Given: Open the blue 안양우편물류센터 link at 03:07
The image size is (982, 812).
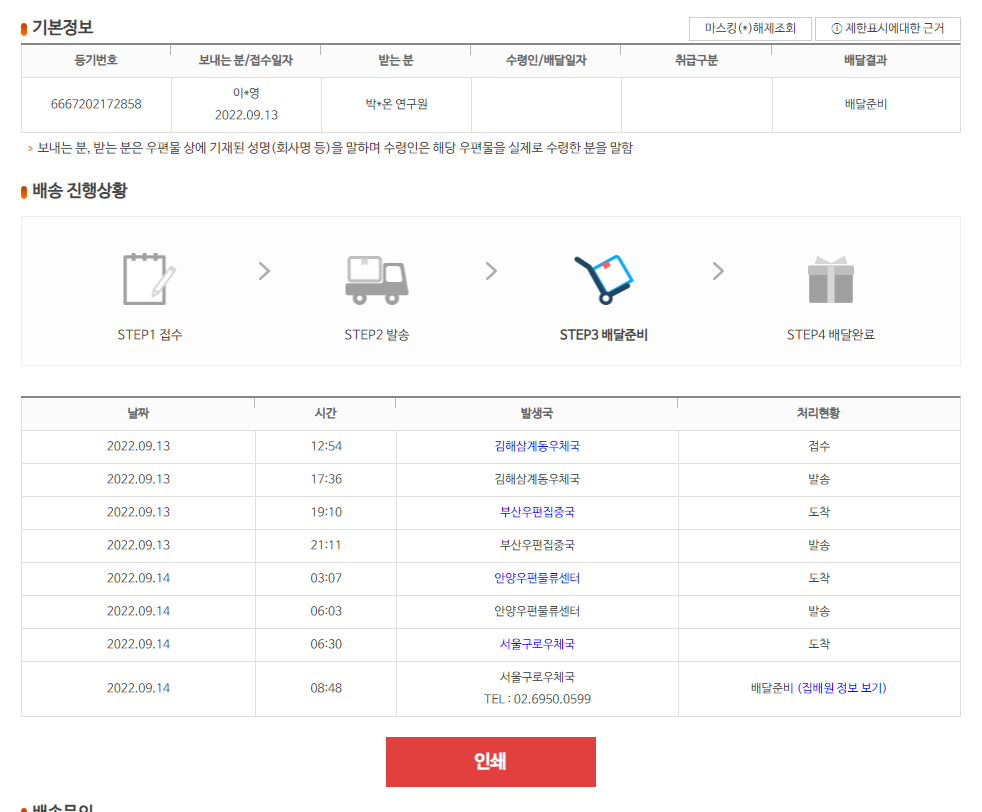Looking at the screenshot, I should [x=536, y=578].
